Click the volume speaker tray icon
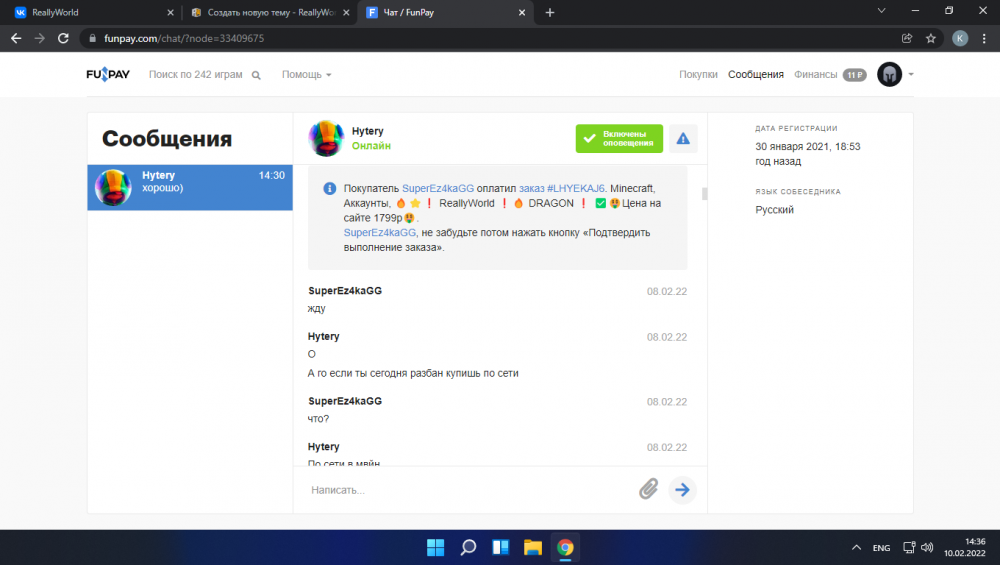This screenshot has height=565, width=1000. click(x=927, y=547)
